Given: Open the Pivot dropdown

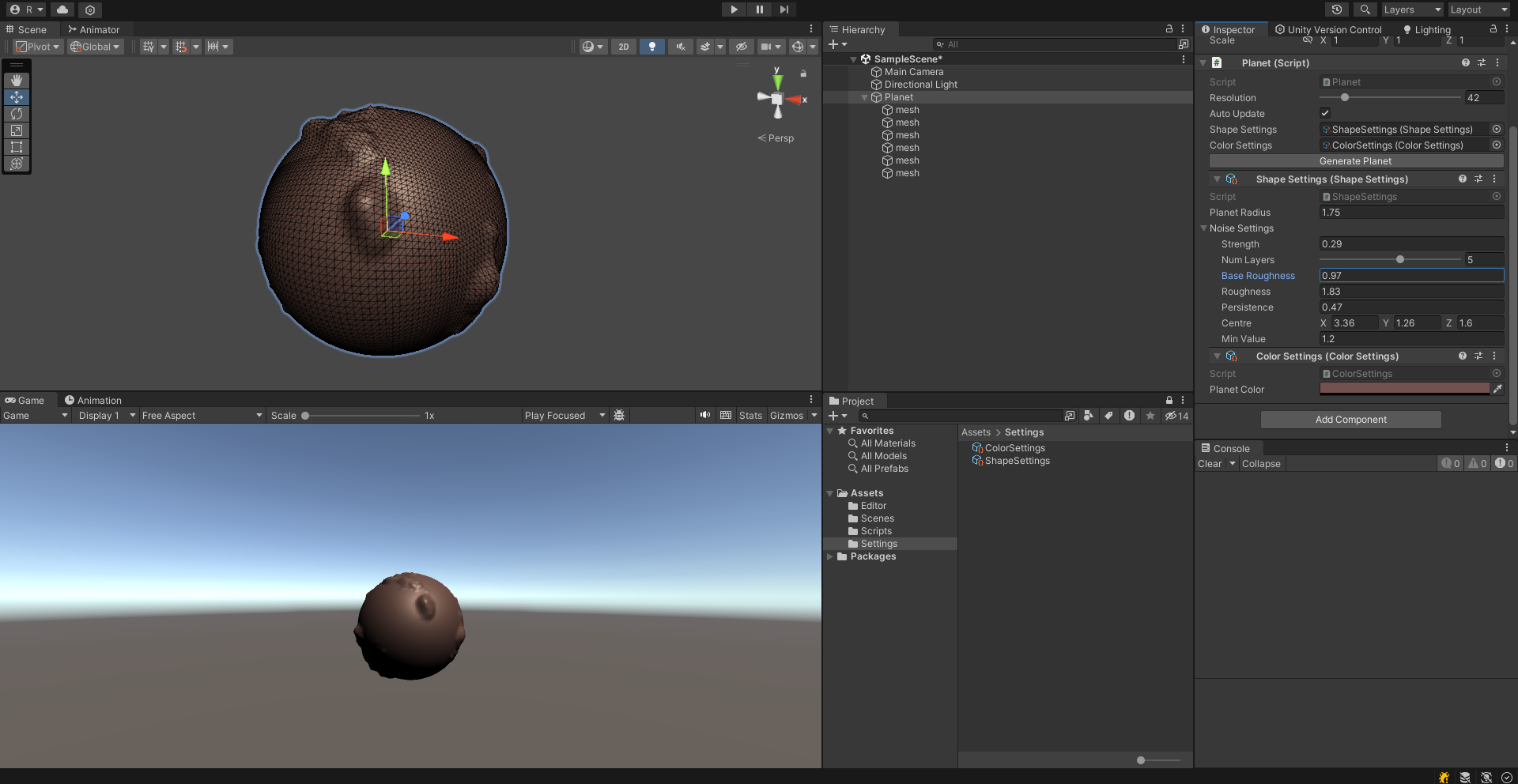Looking at the screenshot, I should point(37,47).
